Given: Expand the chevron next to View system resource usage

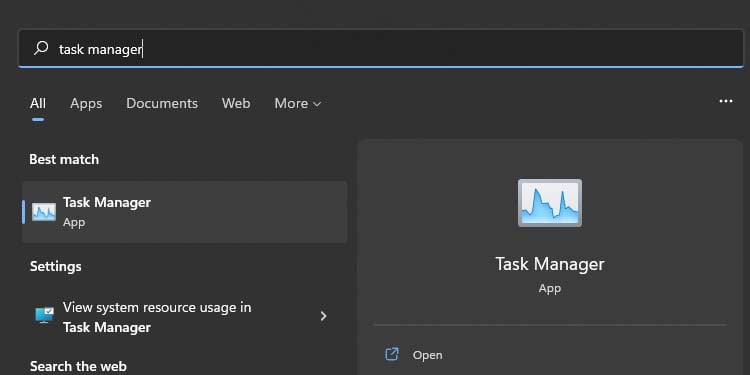Looking at the screenshot, I should 323,316.
